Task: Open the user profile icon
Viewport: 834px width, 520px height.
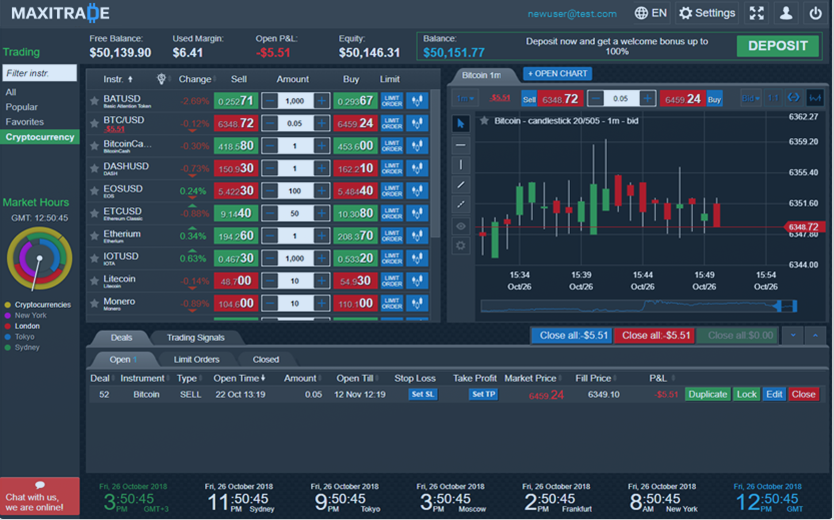Action: [786, 13]
